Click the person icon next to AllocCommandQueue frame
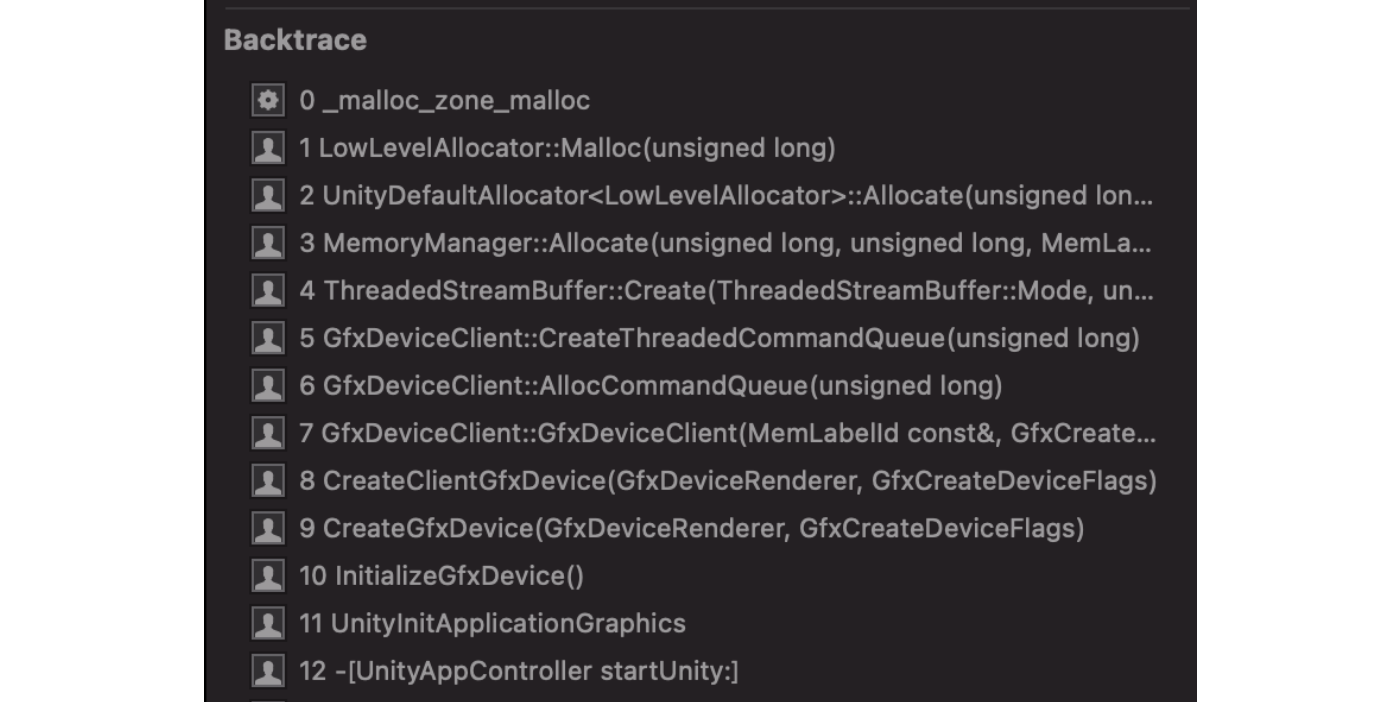Image resolution: width=1400 pixels, height=702 pixels. (x=267, y=385)
